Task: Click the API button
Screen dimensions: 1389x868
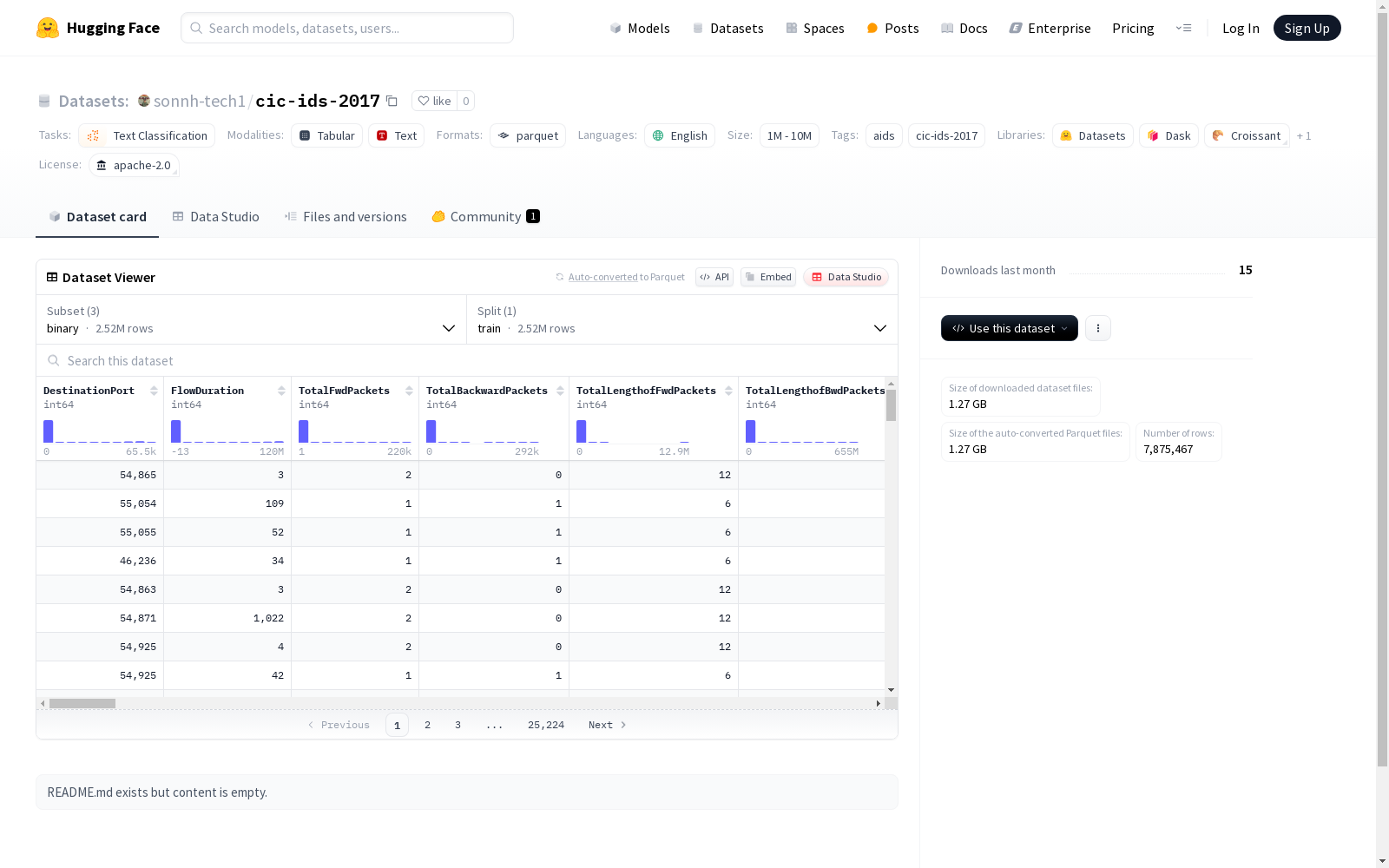Action: pyautogui.click(x=714, y=277)
